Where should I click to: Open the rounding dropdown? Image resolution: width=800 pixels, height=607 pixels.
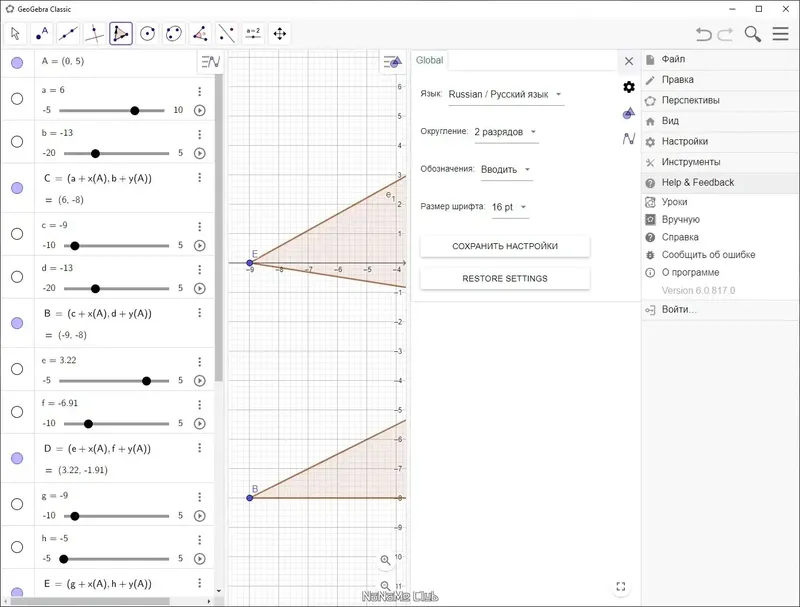coord(506,132)
